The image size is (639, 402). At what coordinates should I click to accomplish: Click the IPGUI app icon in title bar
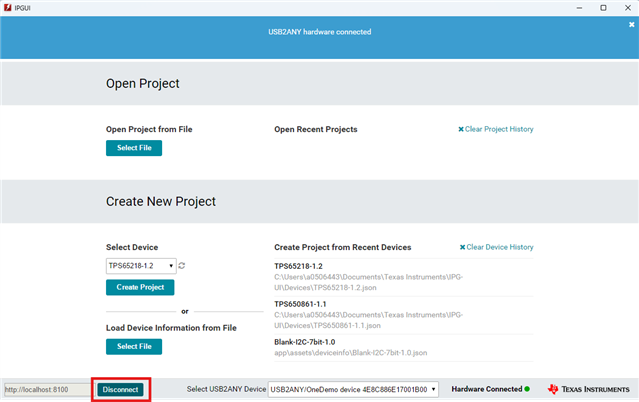pos(7,8)
